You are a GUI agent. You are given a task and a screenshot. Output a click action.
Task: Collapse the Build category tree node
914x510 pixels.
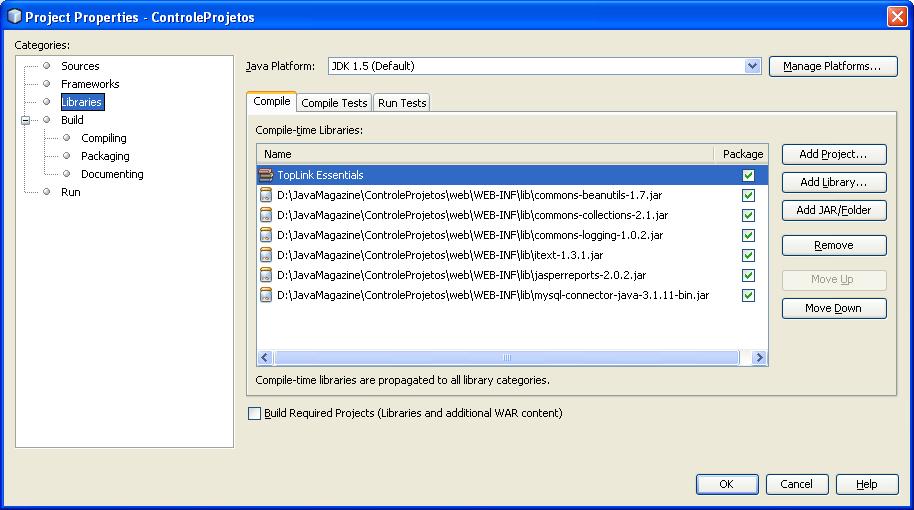(26, 120)
